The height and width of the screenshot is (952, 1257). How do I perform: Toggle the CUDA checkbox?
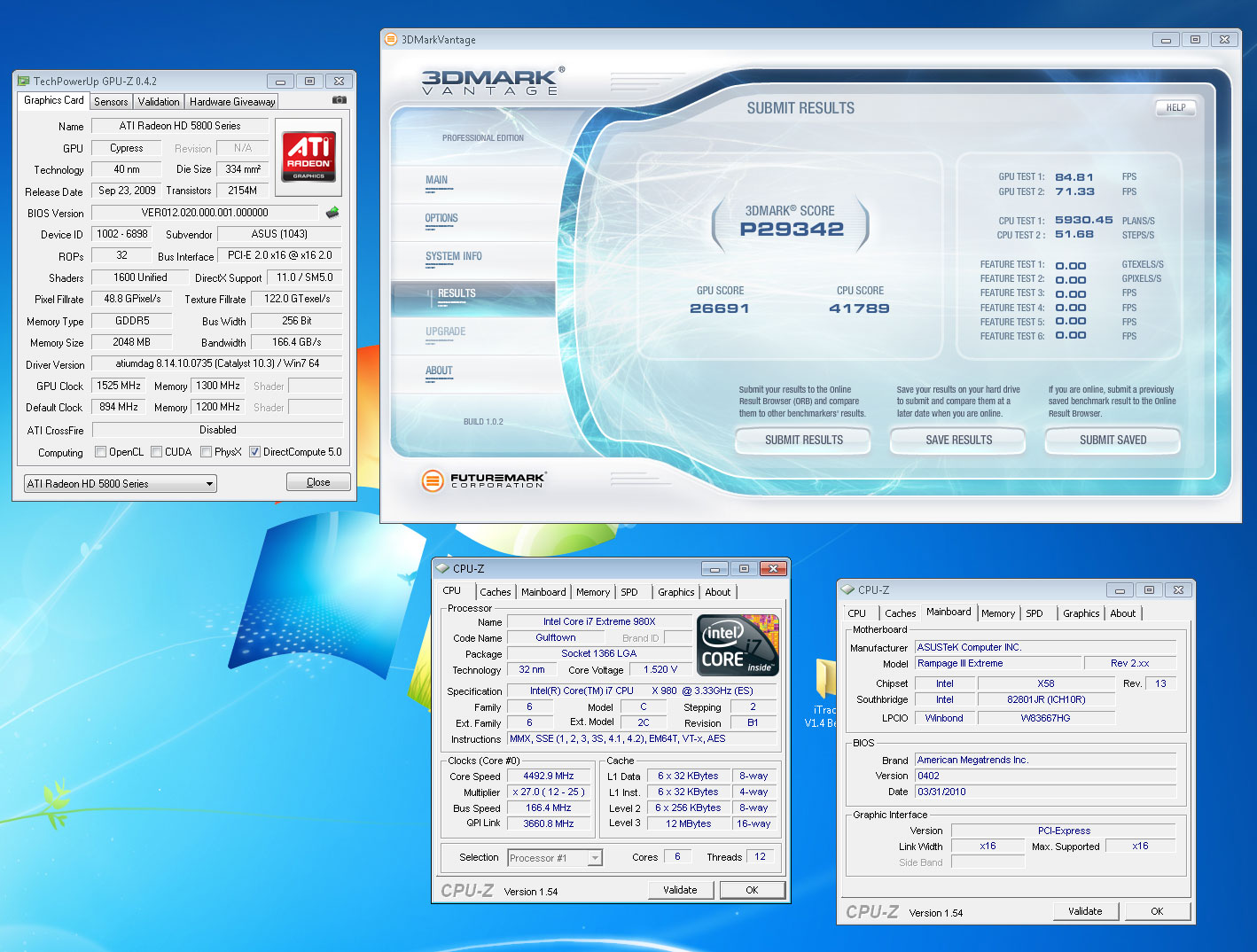click(156, 452)
